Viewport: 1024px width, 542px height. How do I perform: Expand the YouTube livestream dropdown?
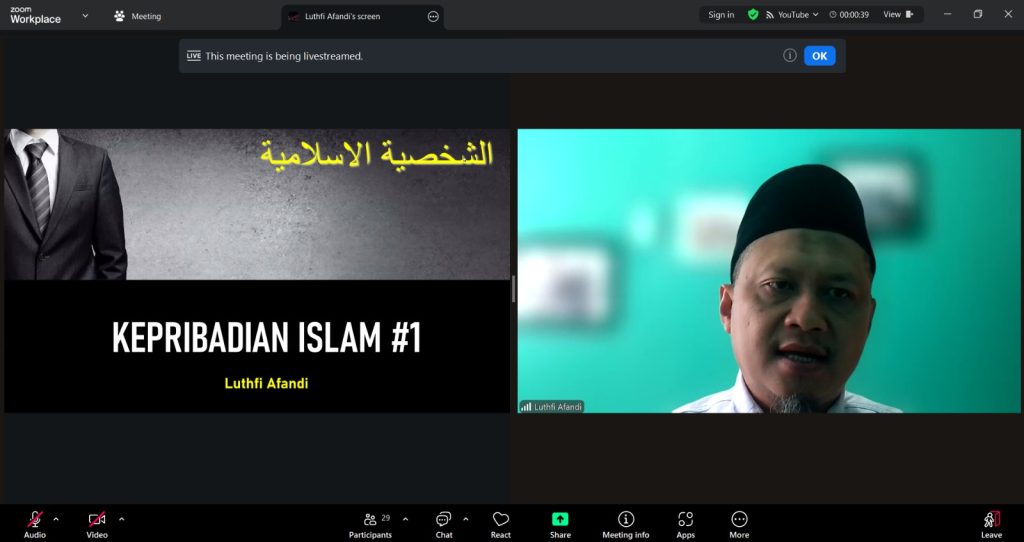pos(816,15)
